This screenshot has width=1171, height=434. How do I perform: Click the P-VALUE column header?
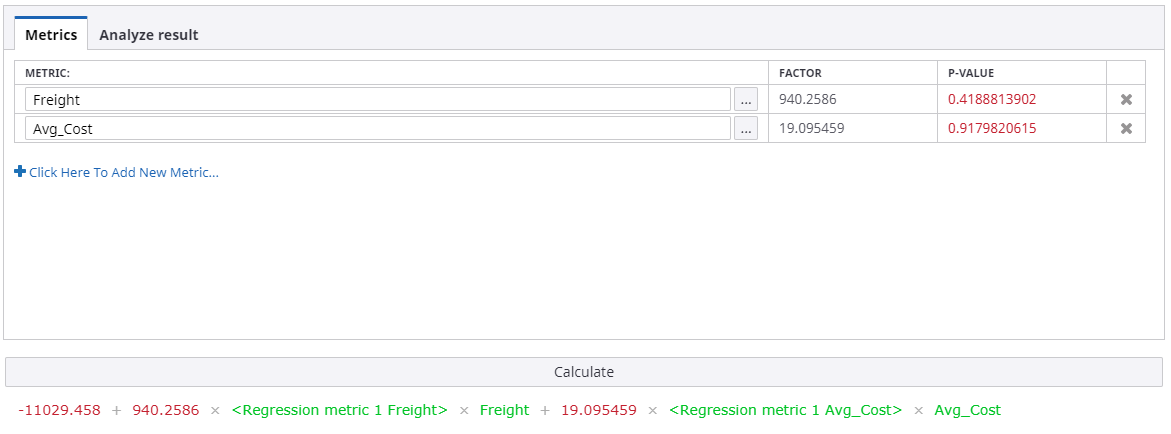pyautogui.click(x=971, y=73)
